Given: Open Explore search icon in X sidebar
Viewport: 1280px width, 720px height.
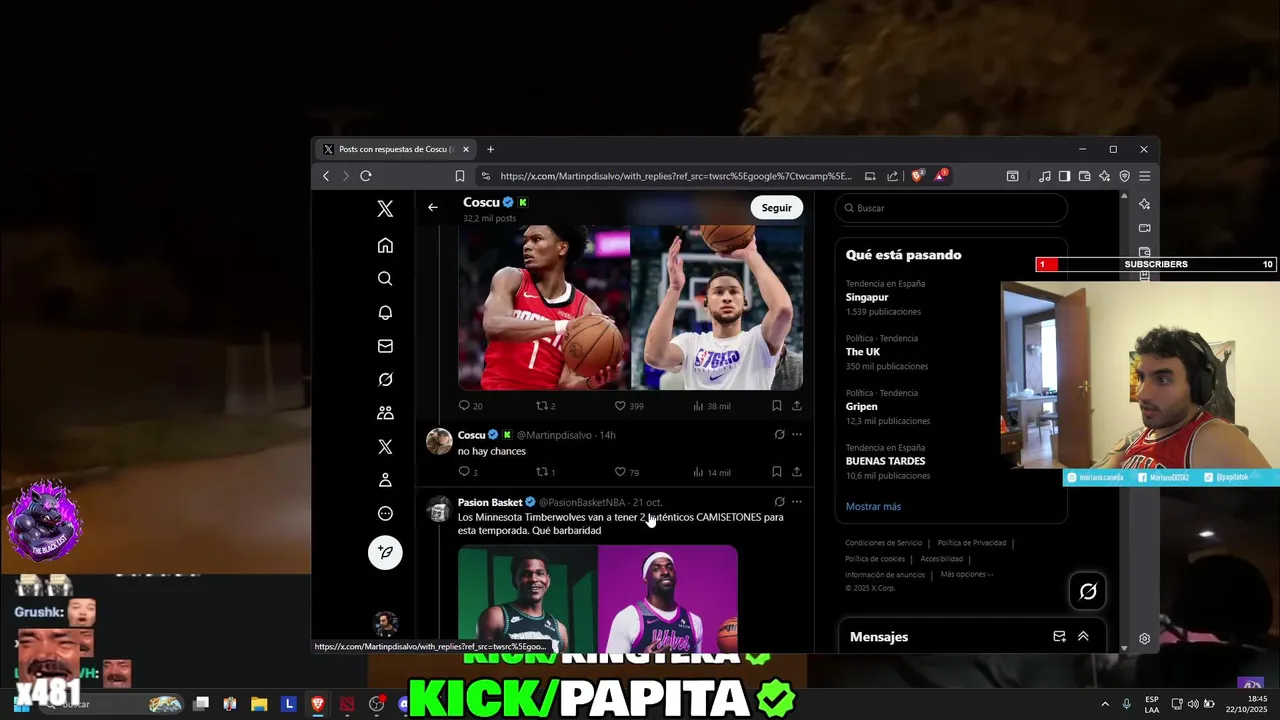Looking at the screenshot, I should coord(385,279).
